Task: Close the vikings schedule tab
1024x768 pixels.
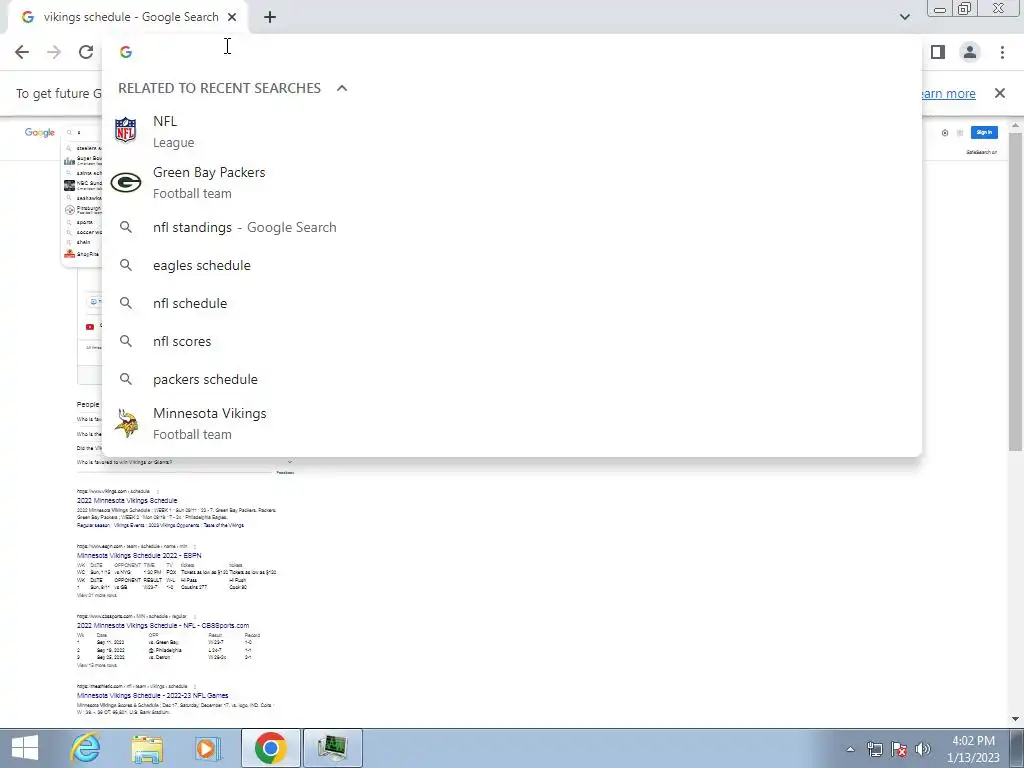Action: [232, 18]
